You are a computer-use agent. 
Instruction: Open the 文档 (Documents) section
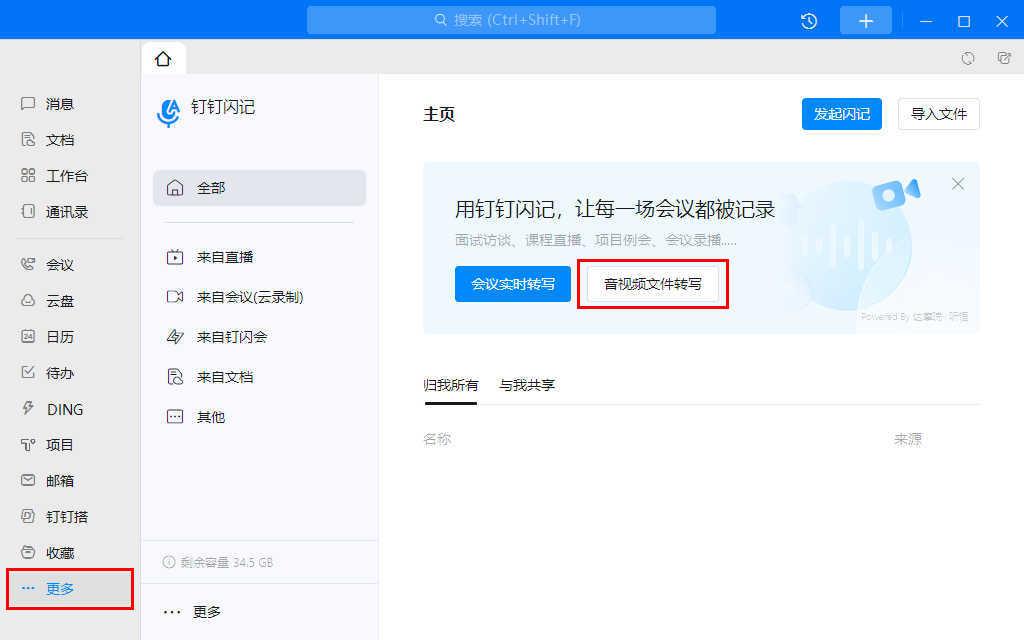[x=57, y=139]
